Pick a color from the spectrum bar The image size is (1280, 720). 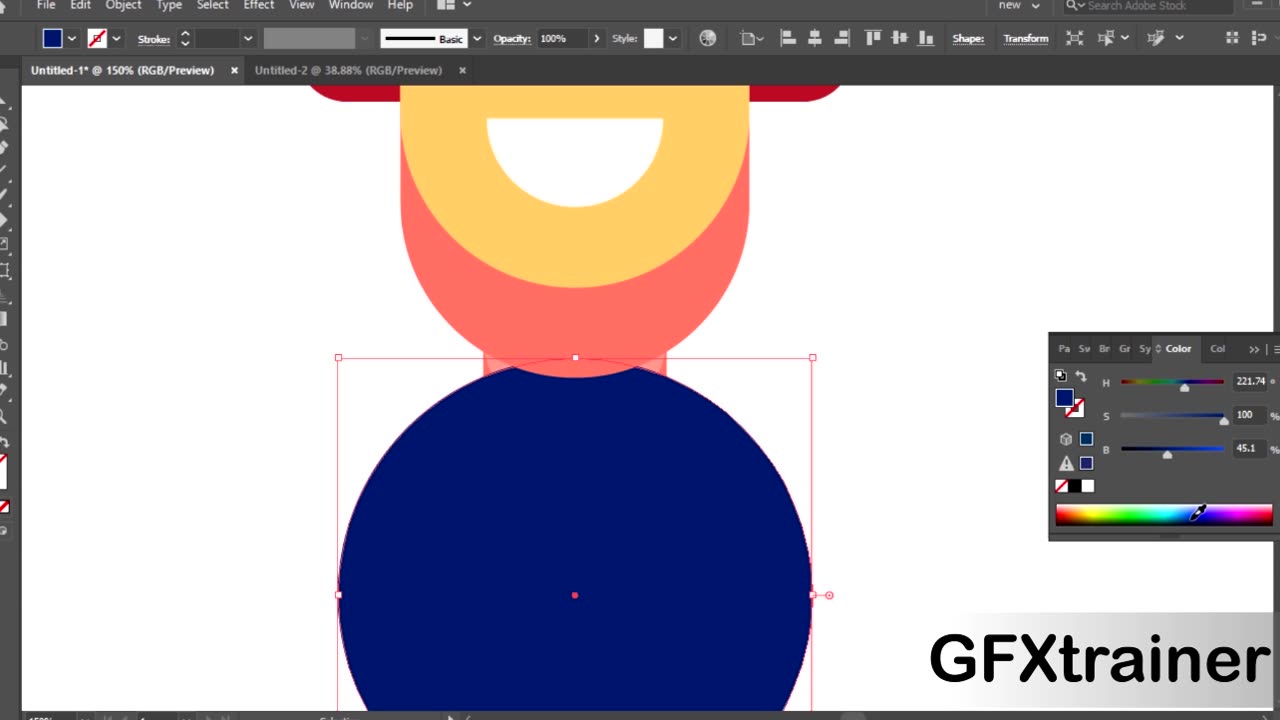click(1164, 514)
